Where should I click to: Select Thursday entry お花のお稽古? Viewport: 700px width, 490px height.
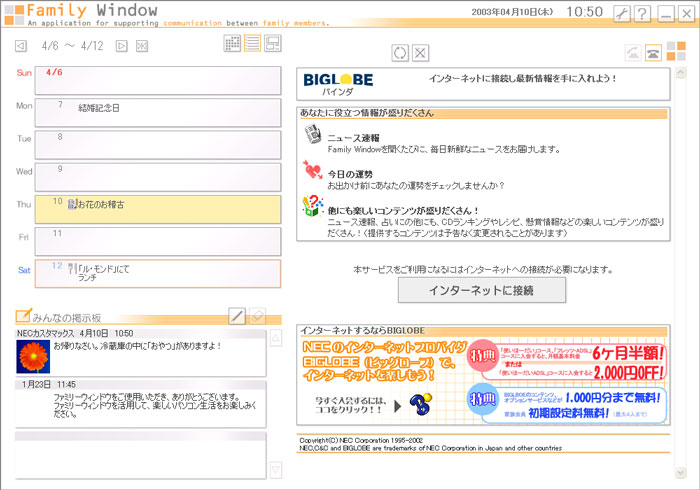point(101,204)
